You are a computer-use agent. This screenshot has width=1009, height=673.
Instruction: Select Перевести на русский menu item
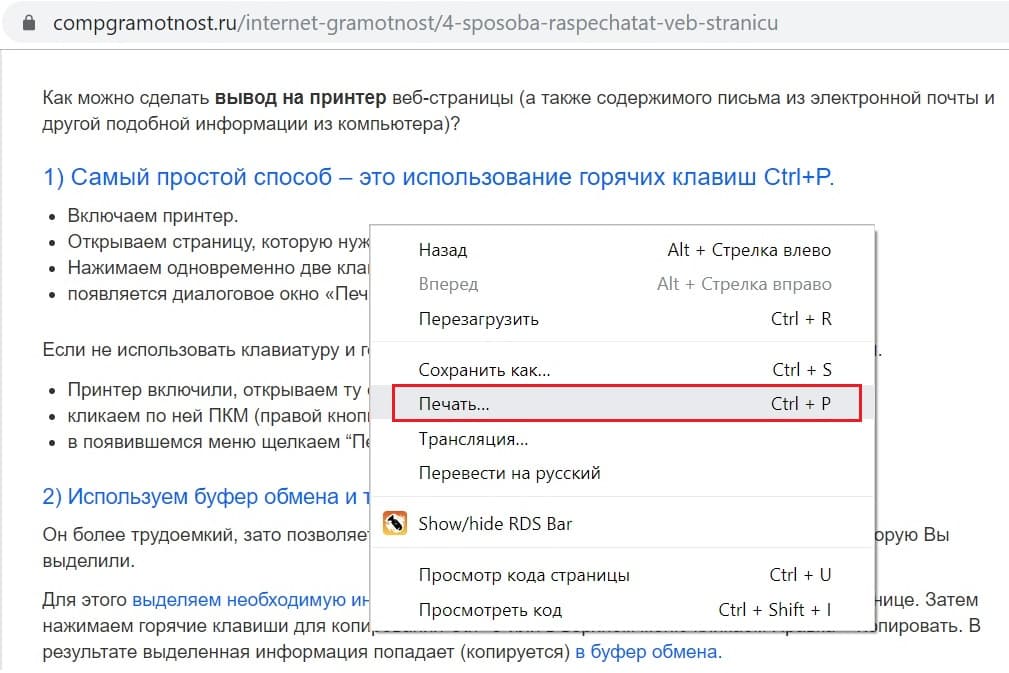[509, 473]
